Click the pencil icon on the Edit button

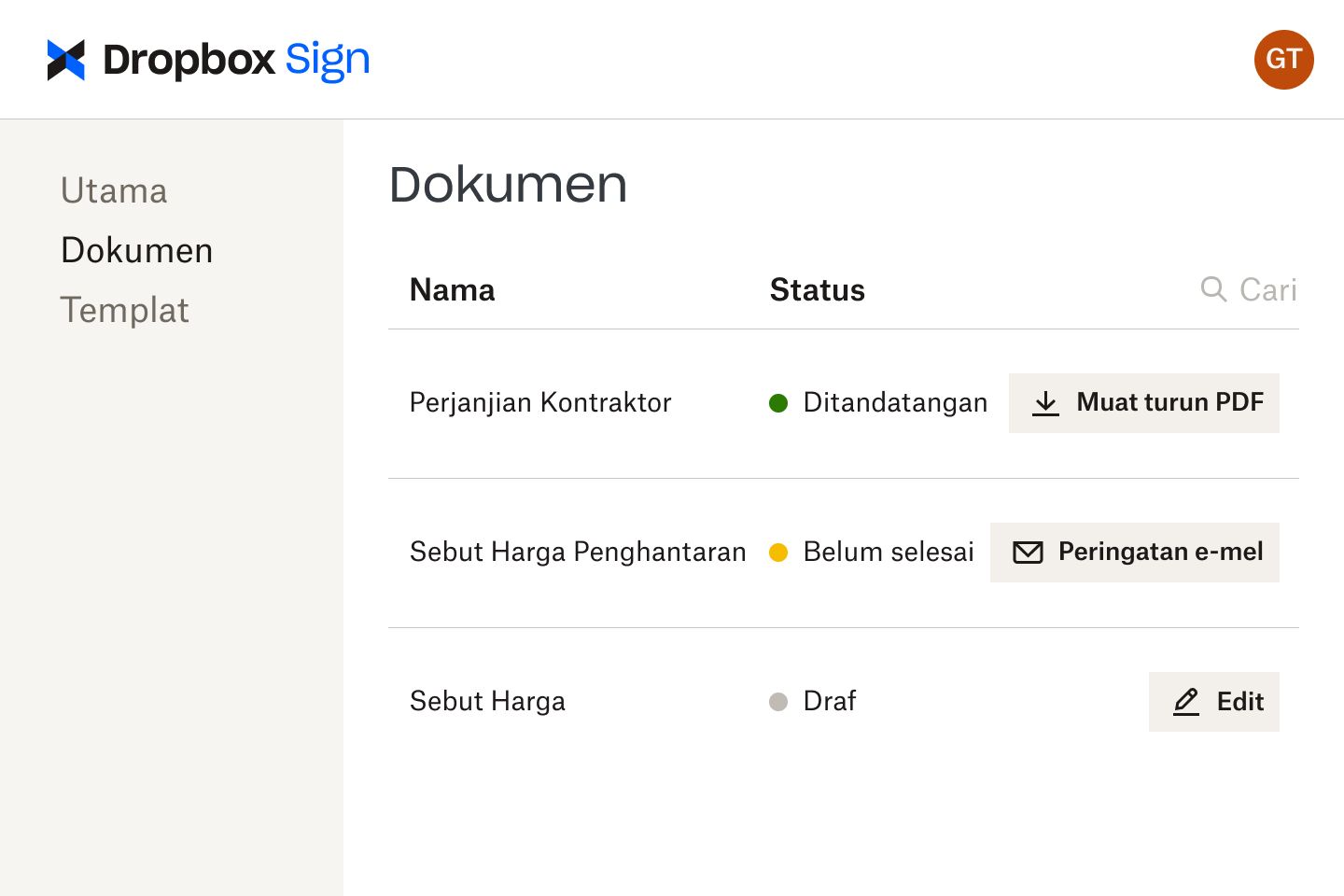click(x=1185, y=702)
